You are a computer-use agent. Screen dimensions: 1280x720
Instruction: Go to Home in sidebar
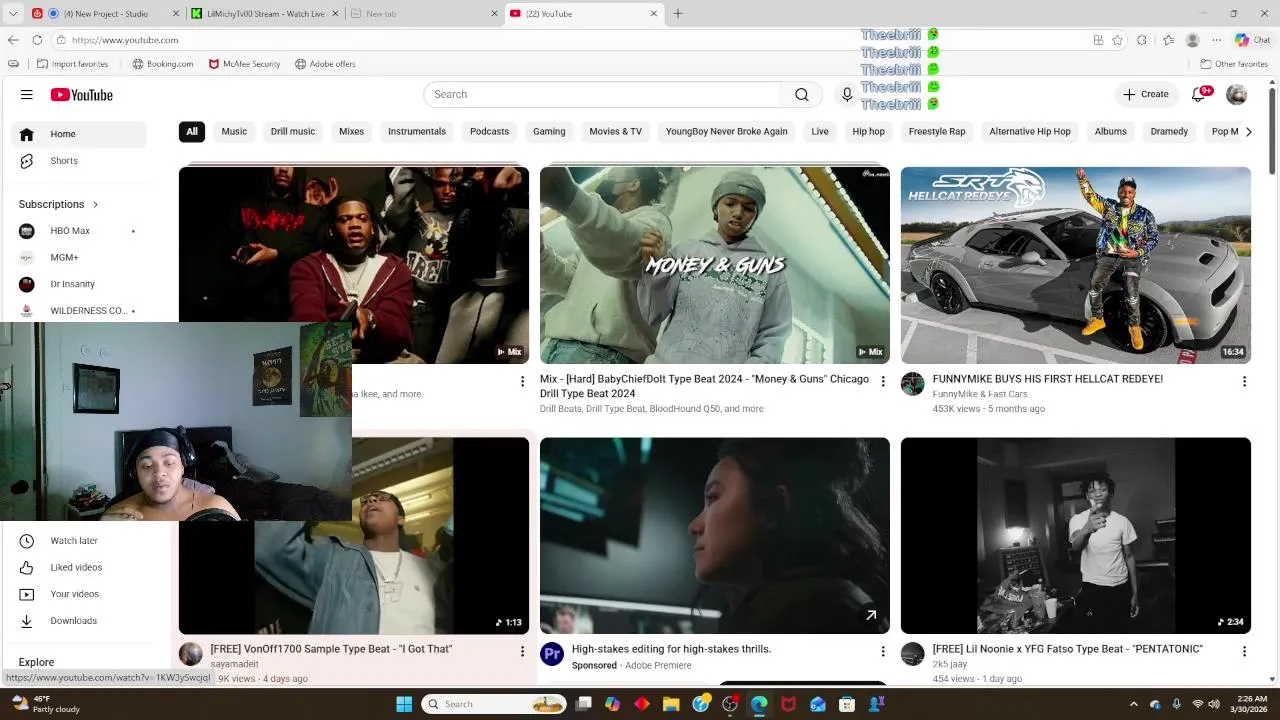coord(80,134)
